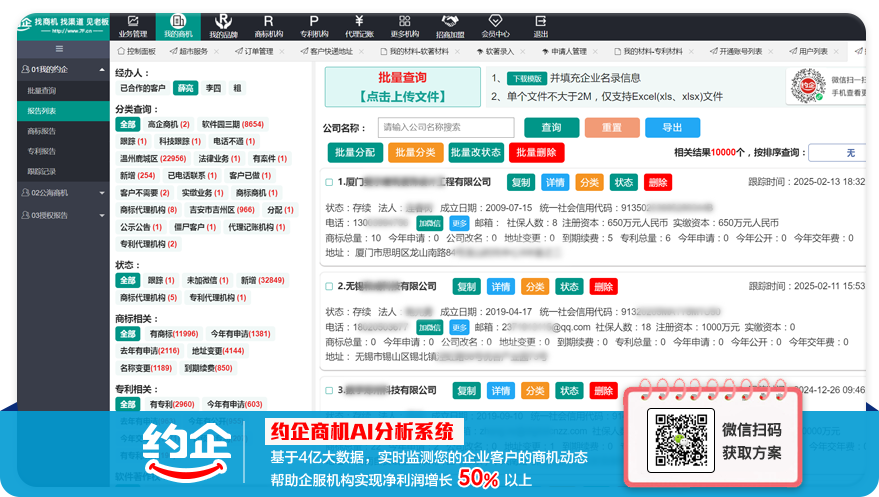Select 全部 under 分类查询
The image size is (879, 497).
127,124
